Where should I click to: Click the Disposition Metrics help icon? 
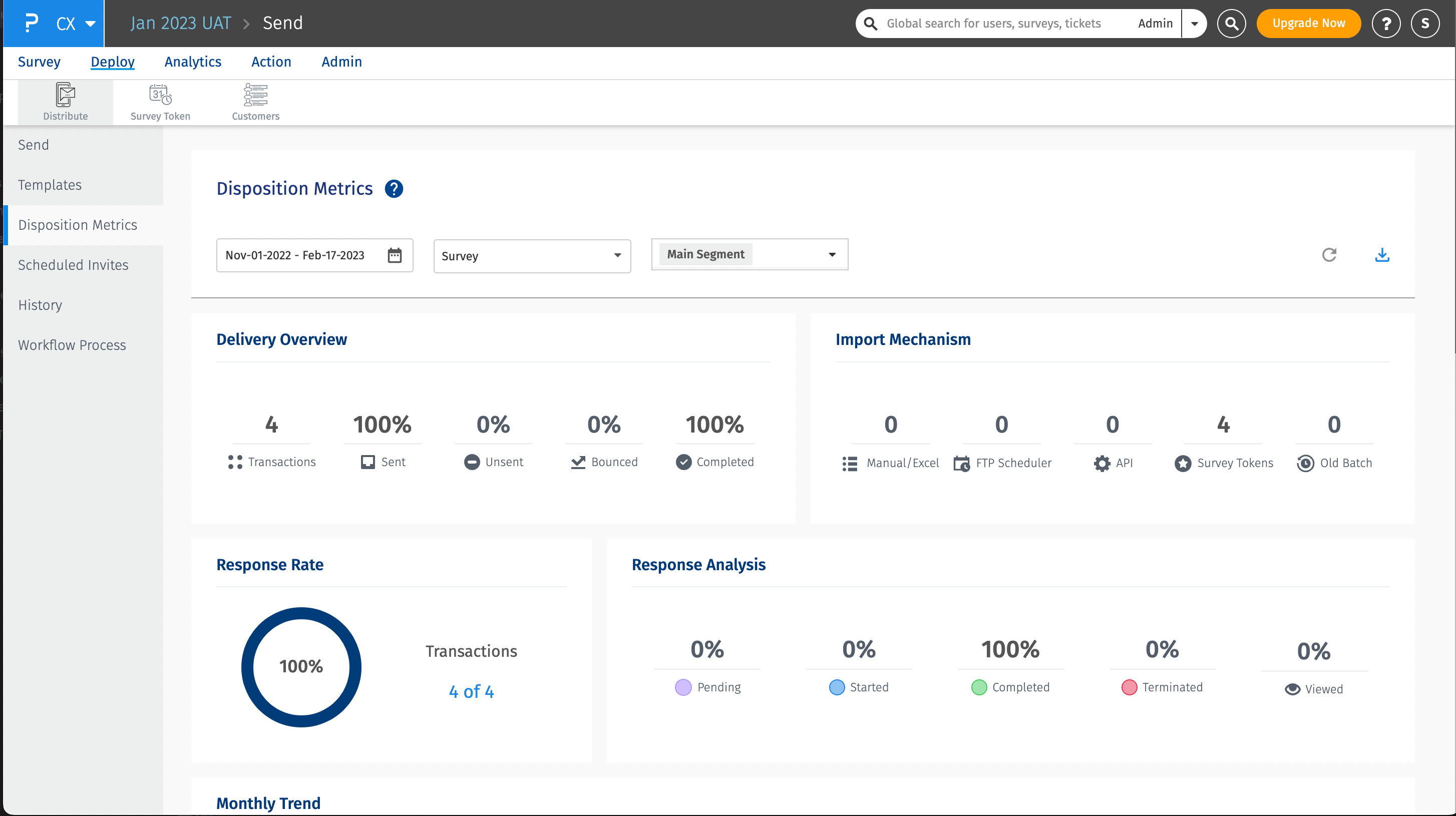pyautogui.click(x=394, y=189)
